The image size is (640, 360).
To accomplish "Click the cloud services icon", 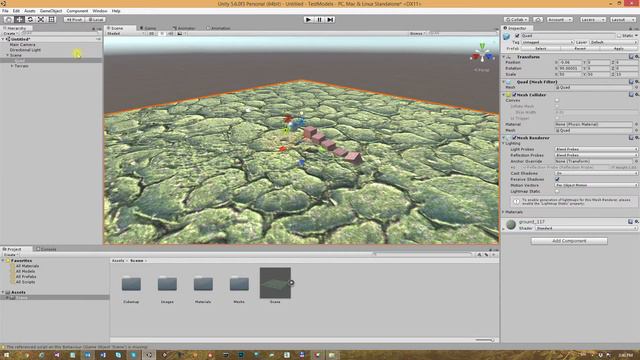I will tap(538, 20).
